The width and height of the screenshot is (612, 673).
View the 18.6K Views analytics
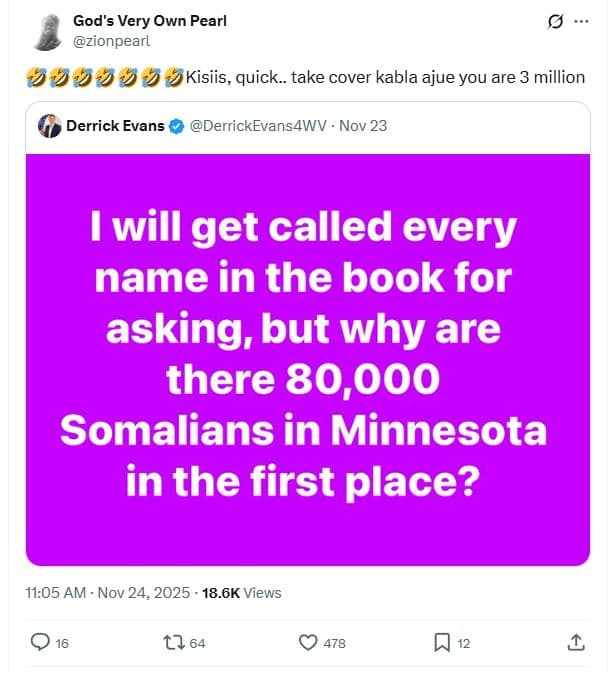[242, 593]
